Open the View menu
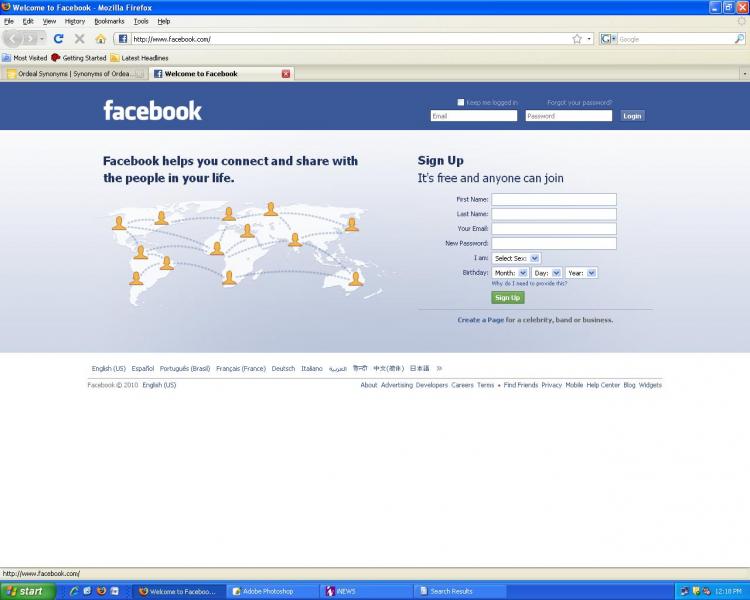 (x=49, y=22)
